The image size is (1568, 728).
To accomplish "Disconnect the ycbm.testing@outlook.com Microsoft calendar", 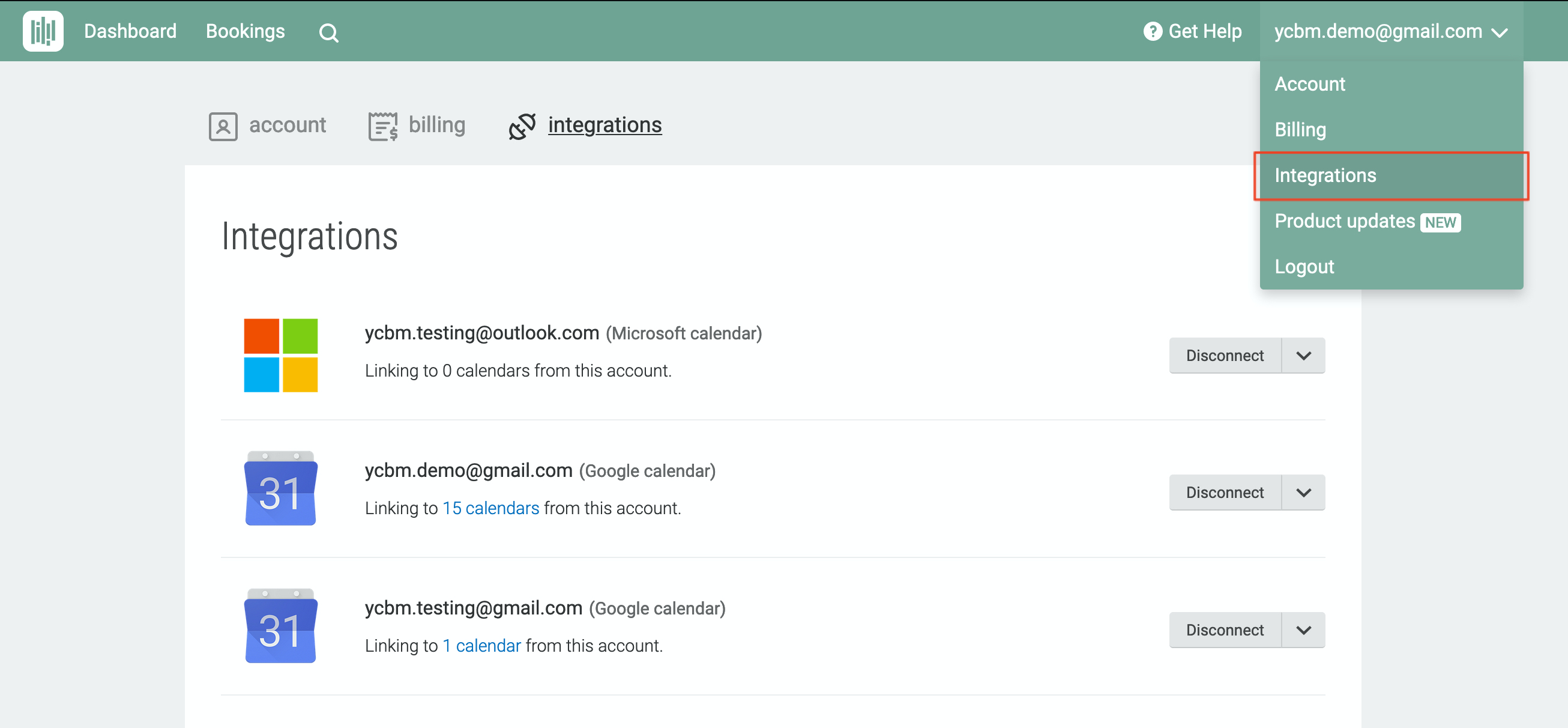I will 1224,356.
